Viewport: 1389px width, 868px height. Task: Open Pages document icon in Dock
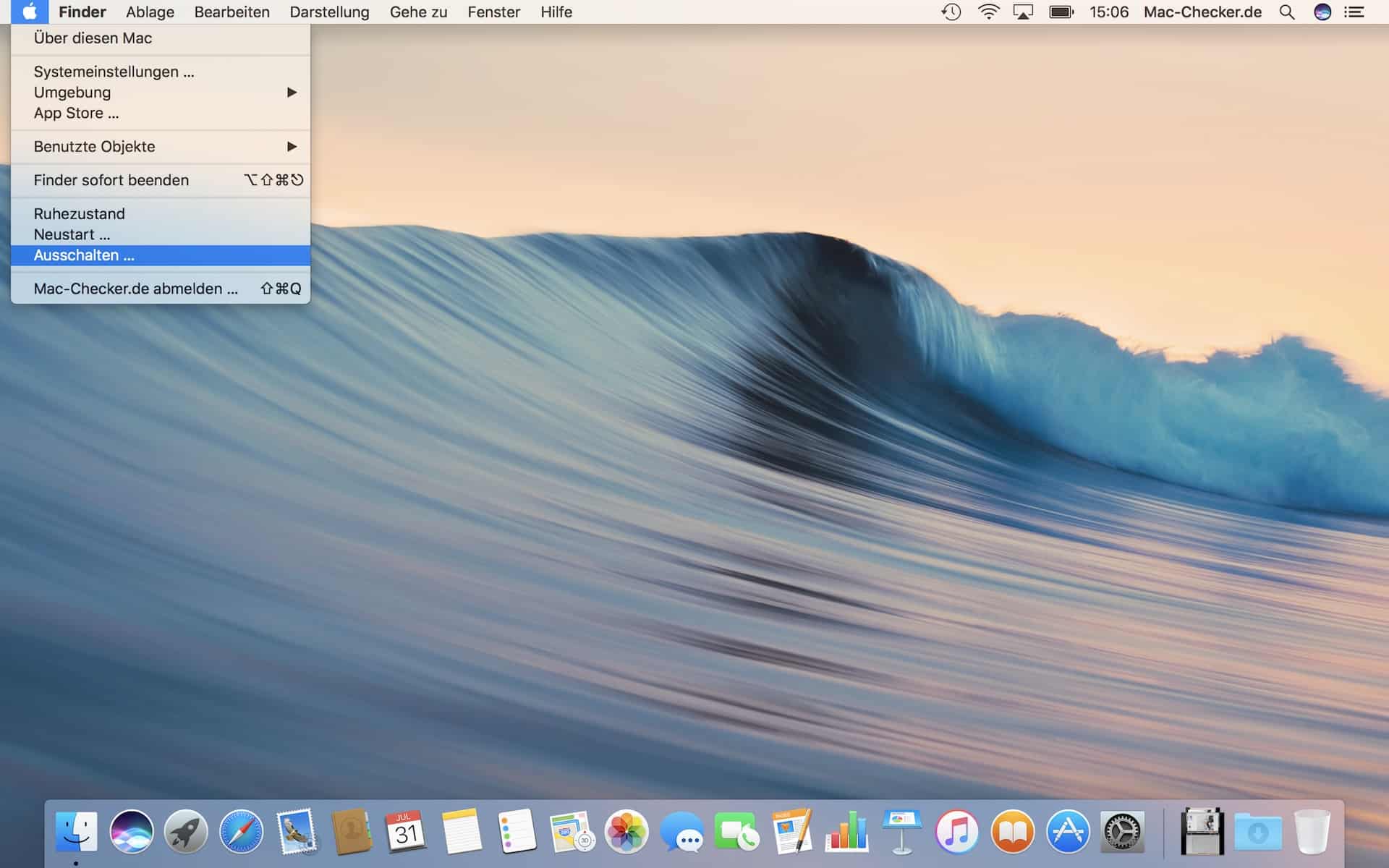(x=791, y=832)
